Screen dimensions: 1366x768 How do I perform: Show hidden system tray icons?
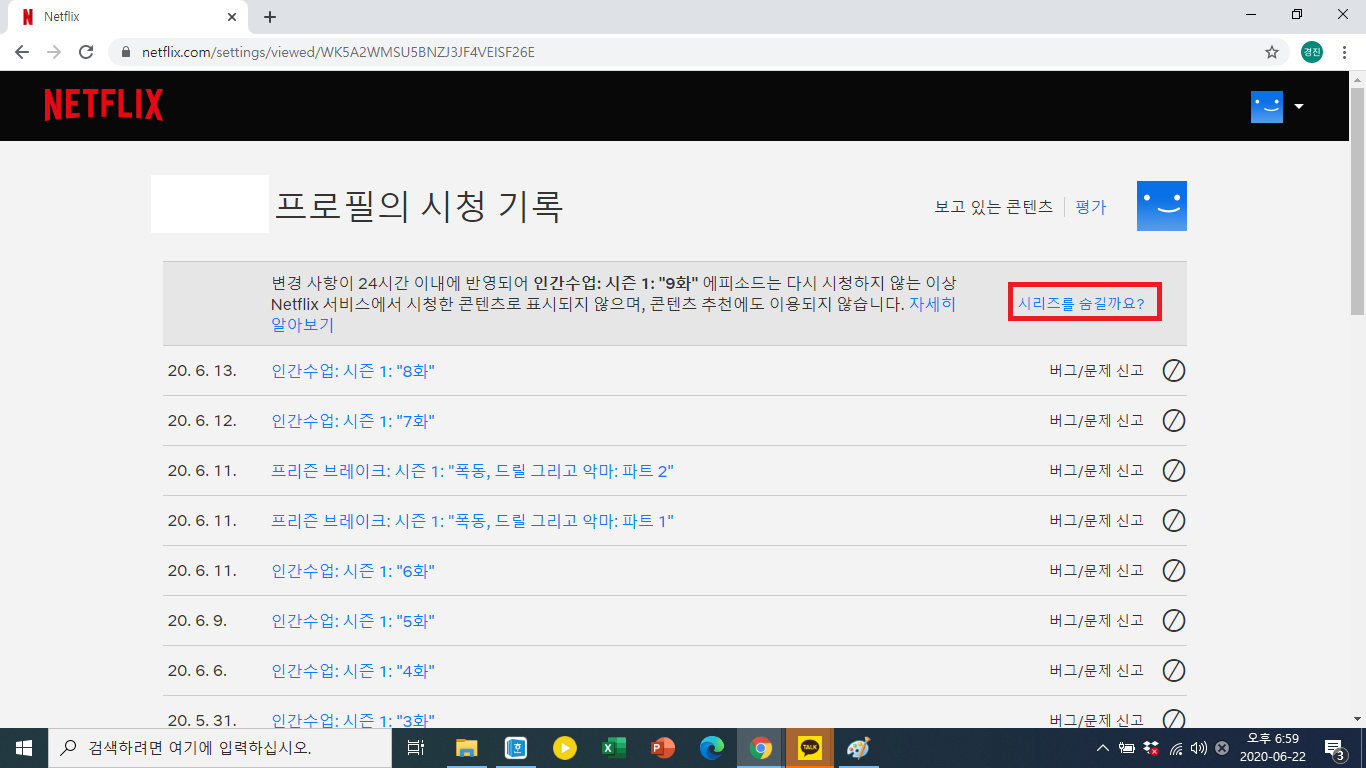tap(1103, 748)
